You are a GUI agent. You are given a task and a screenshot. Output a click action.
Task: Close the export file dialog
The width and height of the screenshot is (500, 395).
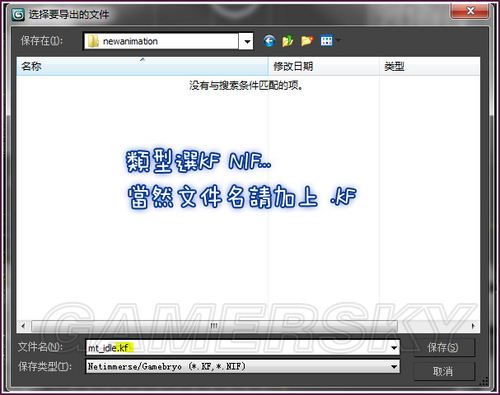[470, 11]
